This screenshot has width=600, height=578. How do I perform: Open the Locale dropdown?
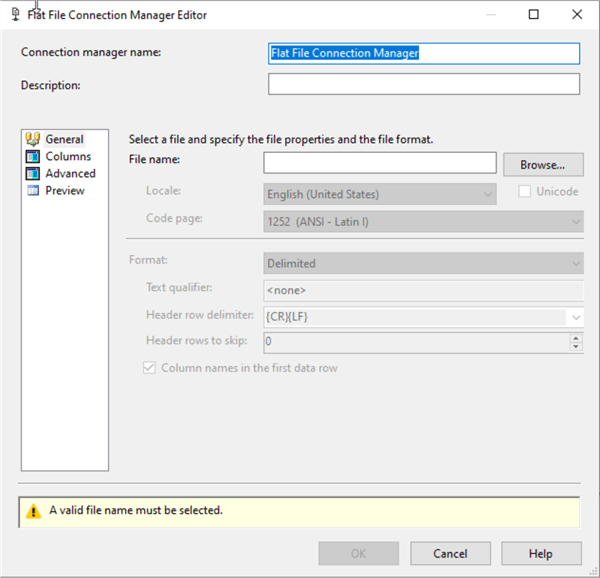[487, 194]
